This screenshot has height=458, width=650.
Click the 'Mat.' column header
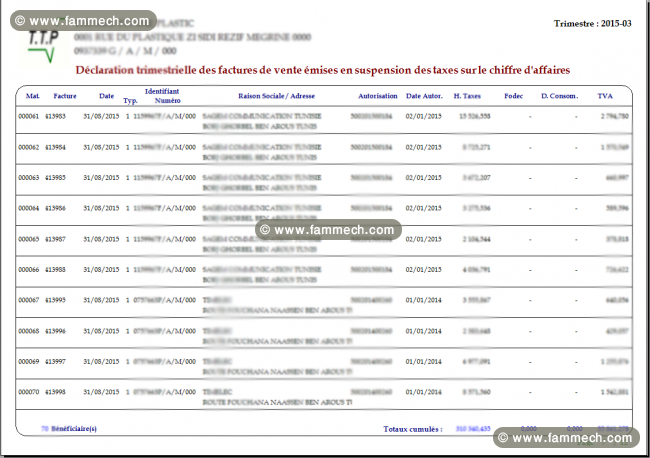(x=33, y=96)
